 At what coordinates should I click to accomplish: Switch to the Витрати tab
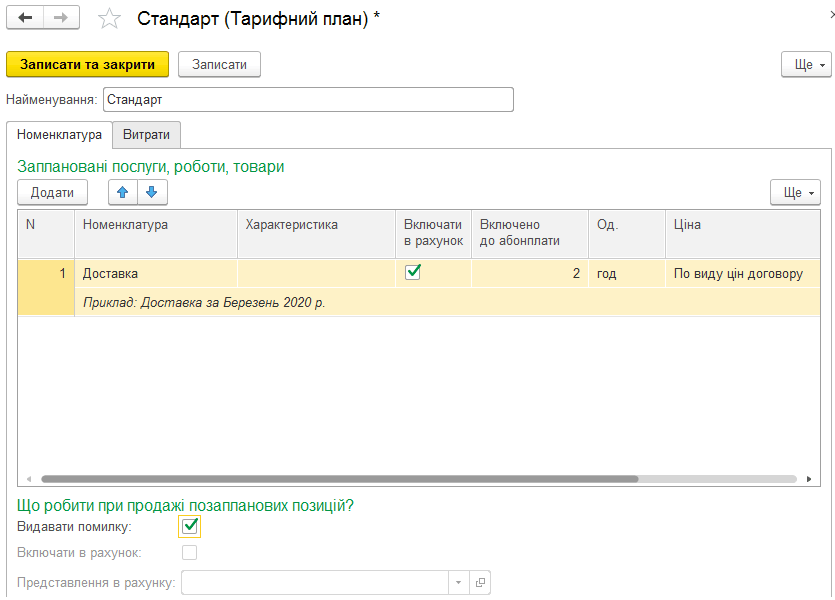click(x=146, y=135)
